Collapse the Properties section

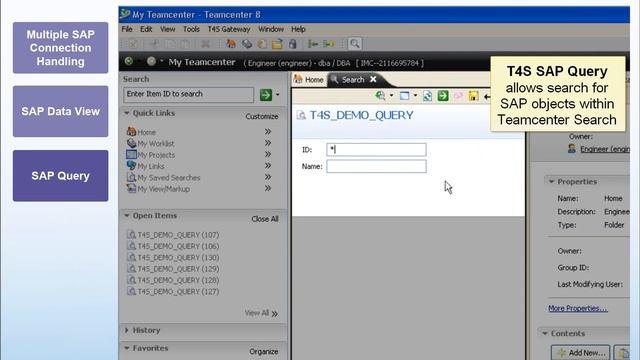[x=551, y=182]
